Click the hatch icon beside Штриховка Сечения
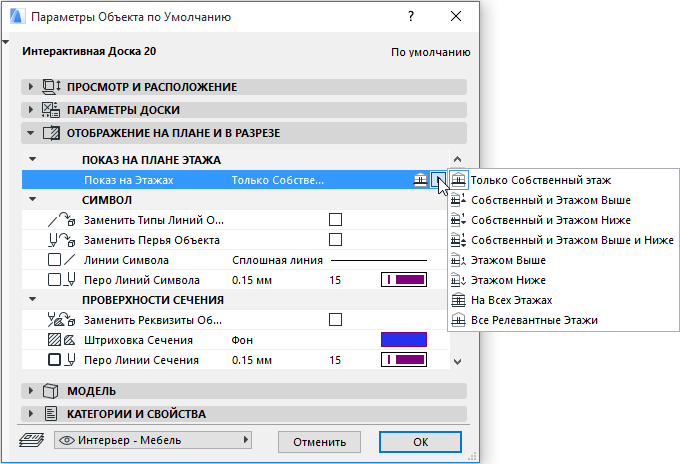This screenshot has width=680, height=464. click(x=61, y=340)
